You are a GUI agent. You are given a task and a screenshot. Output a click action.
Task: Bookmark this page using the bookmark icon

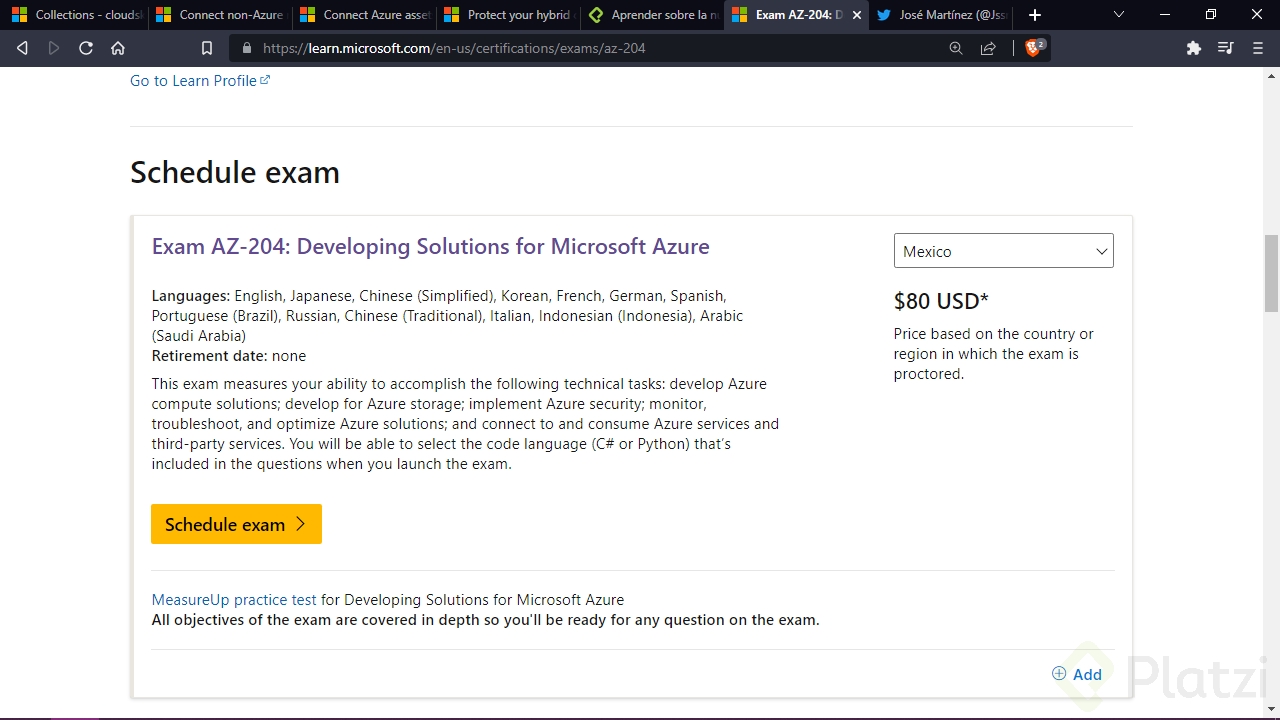207,47
